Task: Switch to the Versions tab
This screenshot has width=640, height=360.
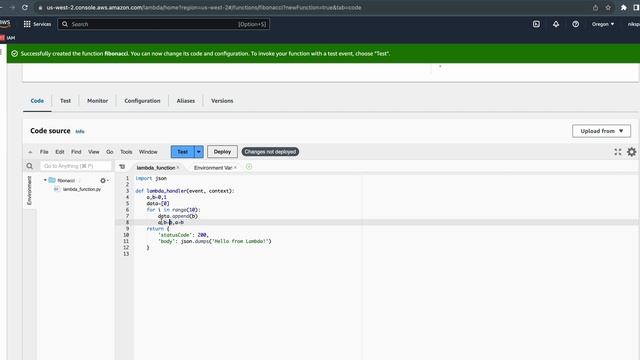Action: [222, 101]
